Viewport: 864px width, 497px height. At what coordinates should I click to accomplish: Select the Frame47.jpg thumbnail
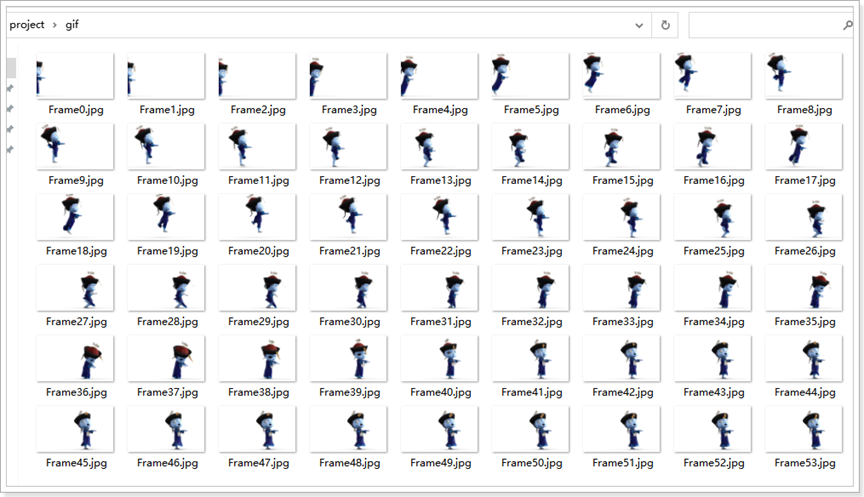tap(257, 429)
